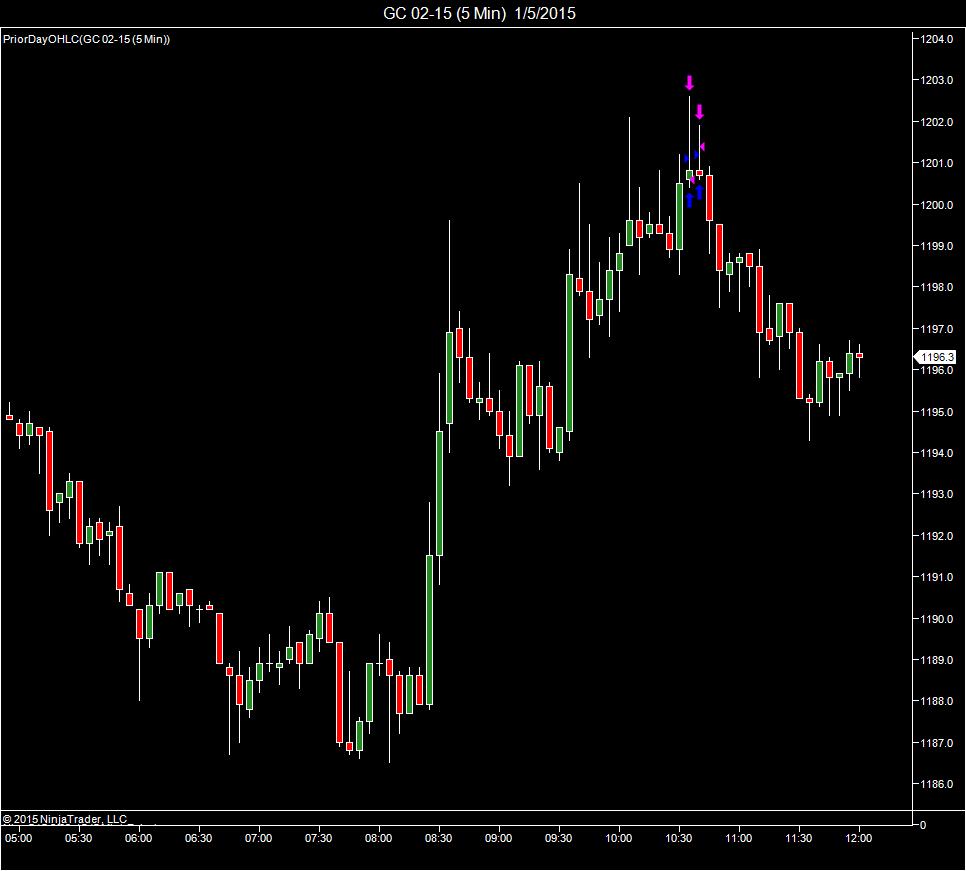Click the 1199.0 price axis label

pos(936,246)
